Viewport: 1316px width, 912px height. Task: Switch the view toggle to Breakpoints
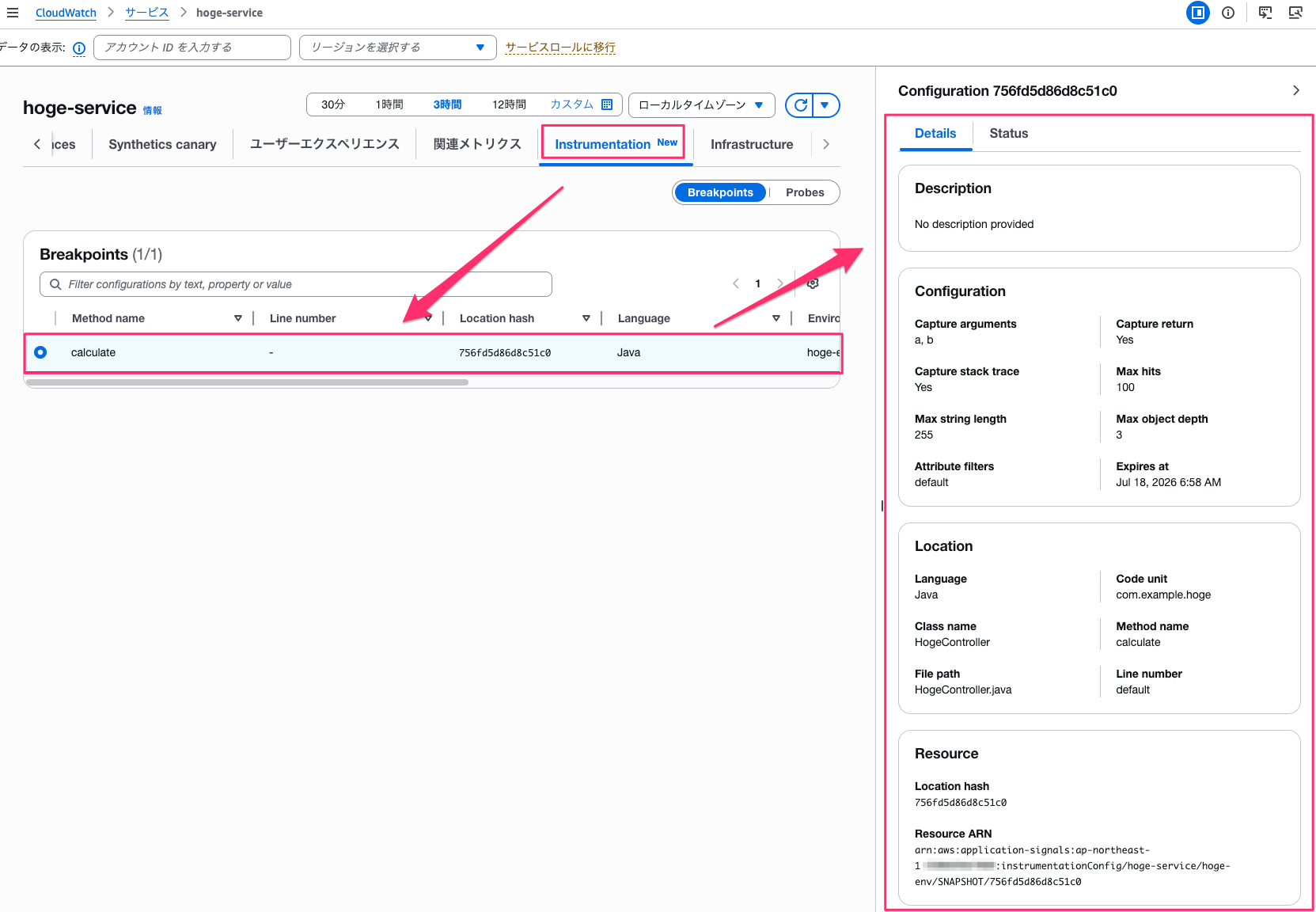point(720,192)
